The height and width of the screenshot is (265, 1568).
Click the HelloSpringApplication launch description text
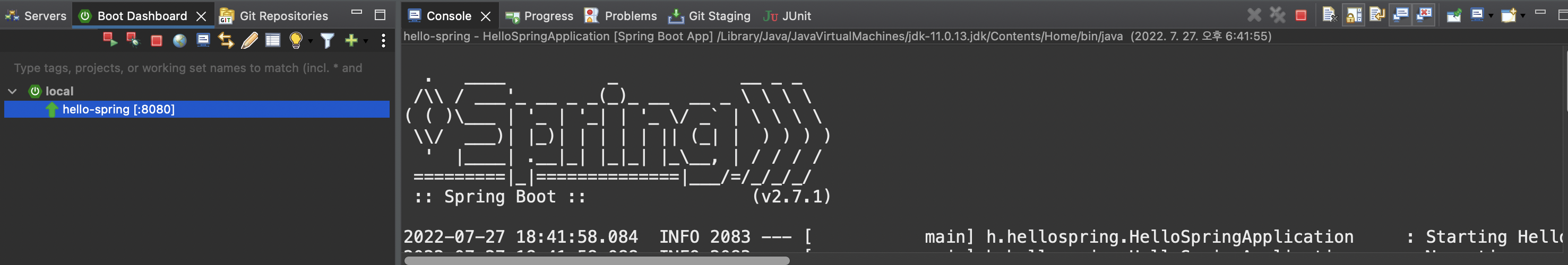(837, 37)
